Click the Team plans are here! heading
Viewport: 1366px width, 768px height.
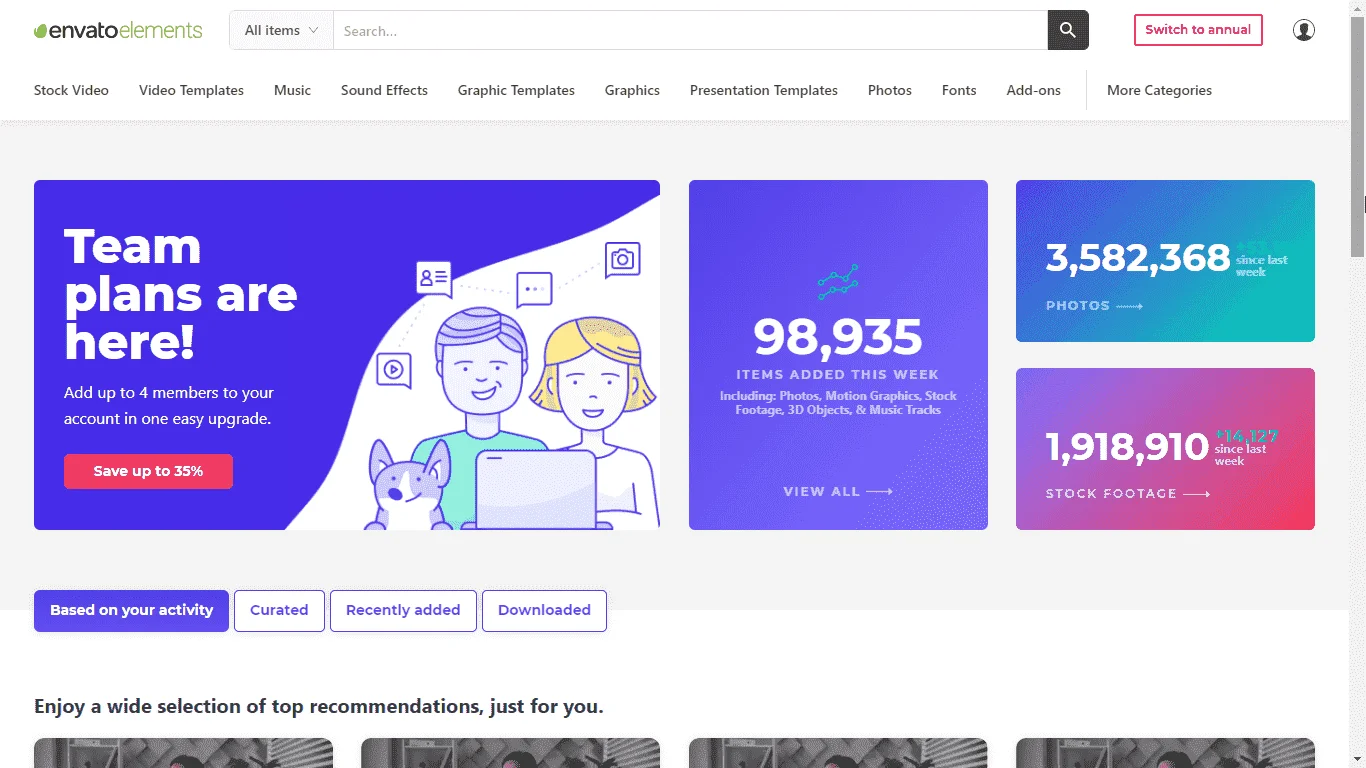coord(181,294)
